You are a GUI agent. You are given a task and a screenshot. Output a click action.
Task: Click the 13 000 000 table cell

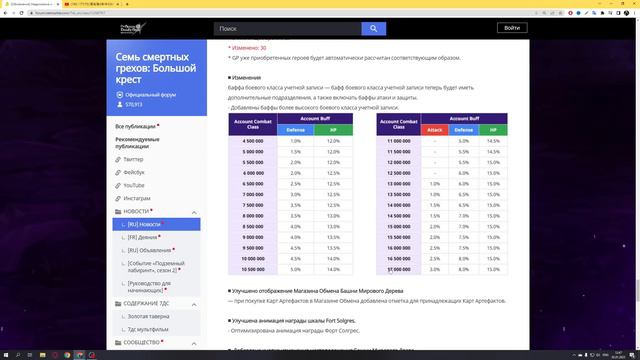click(399, 184)
